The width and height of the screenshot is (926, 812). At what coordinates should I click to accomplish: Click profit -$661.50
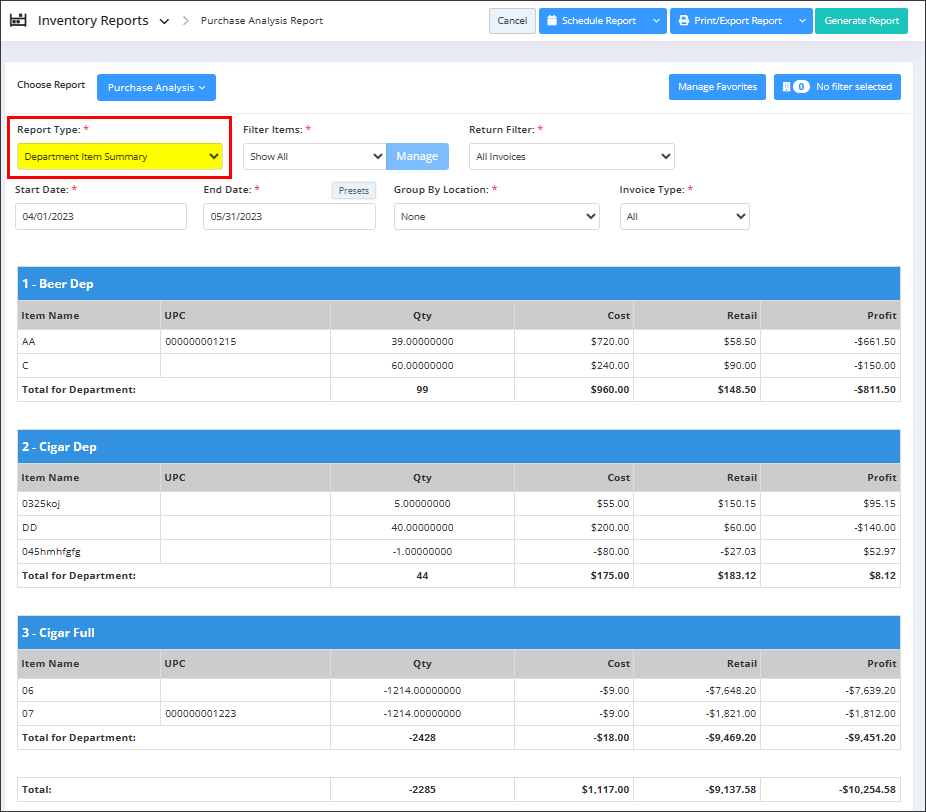pos(875,342)
